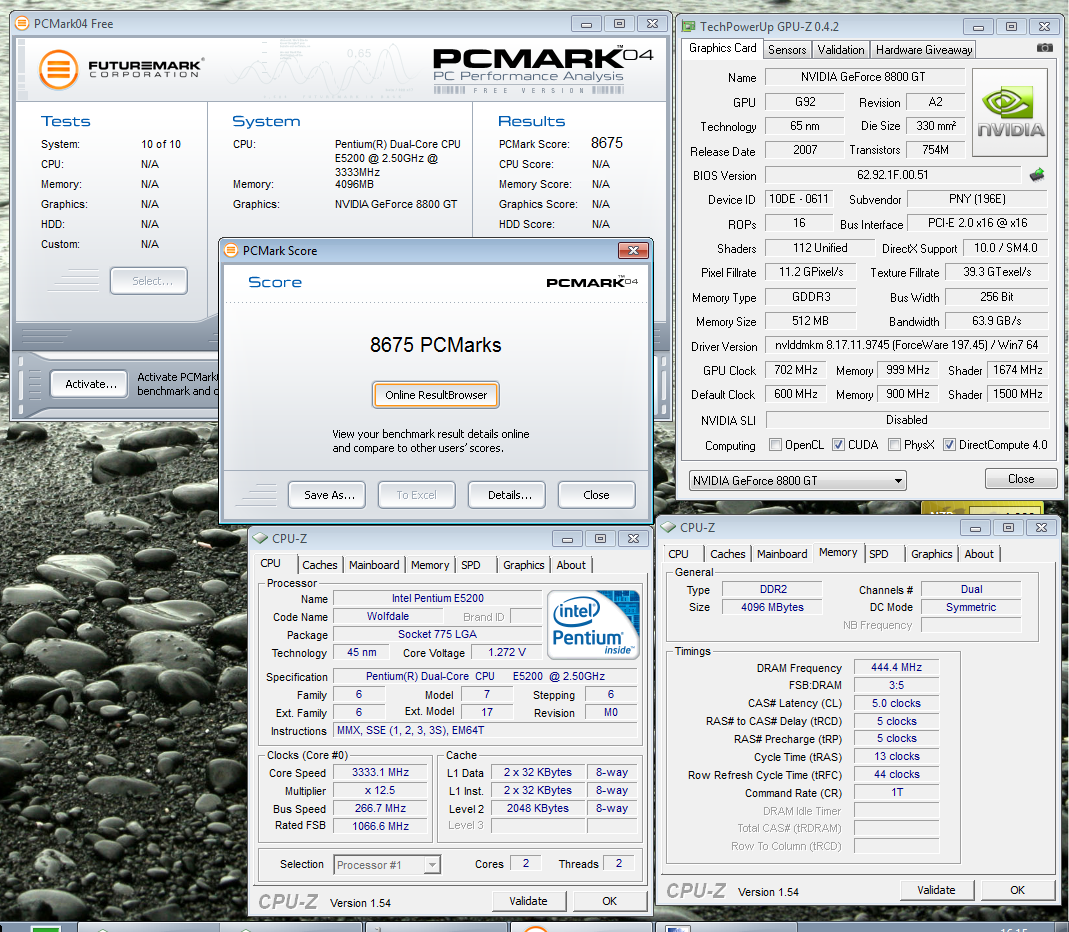
Task: Click the Intel Pentium inside logo in CPU-Z
Action: click(593, 625)
